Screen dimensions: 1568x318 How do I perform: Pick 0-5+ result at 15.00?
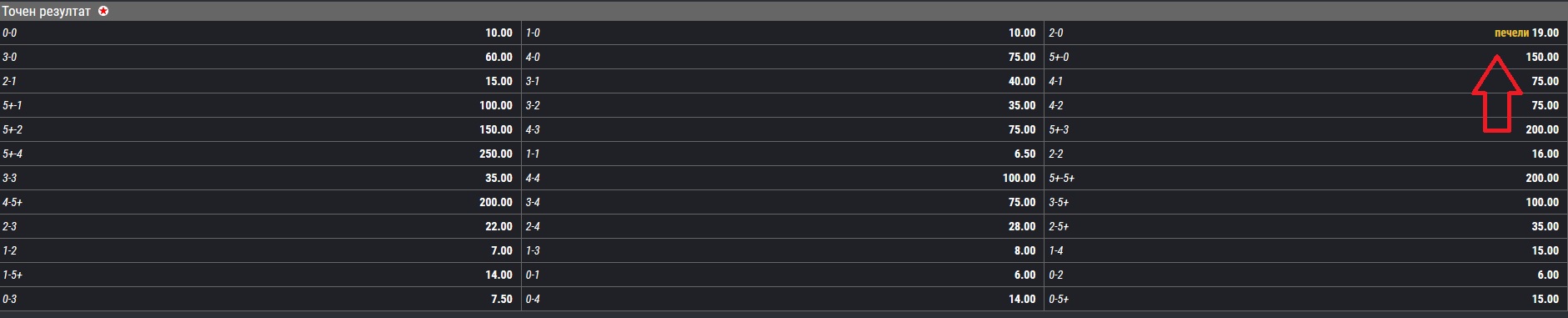(x=1305, y=299)
